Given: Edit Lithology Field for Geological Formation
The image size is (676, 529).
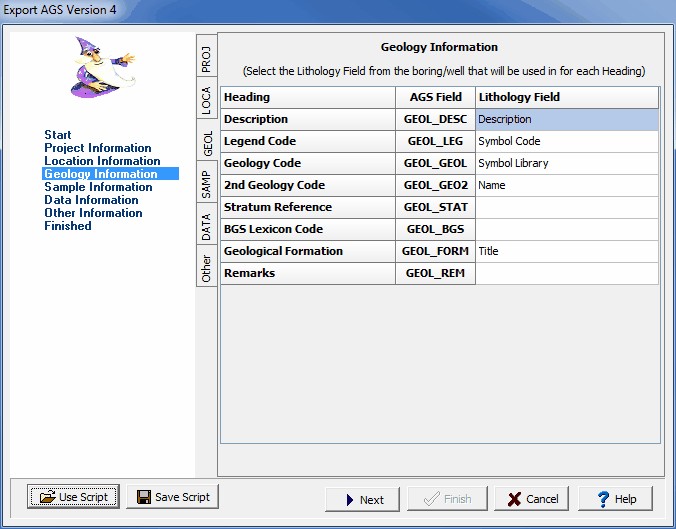Looking at the screenshot, I should [567, 252].
